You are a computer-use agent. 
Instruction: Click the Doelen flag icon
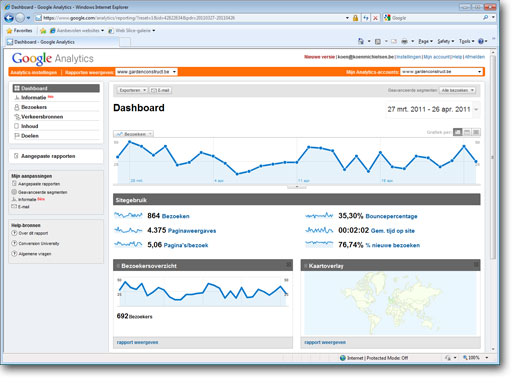[x=16, y=136]
